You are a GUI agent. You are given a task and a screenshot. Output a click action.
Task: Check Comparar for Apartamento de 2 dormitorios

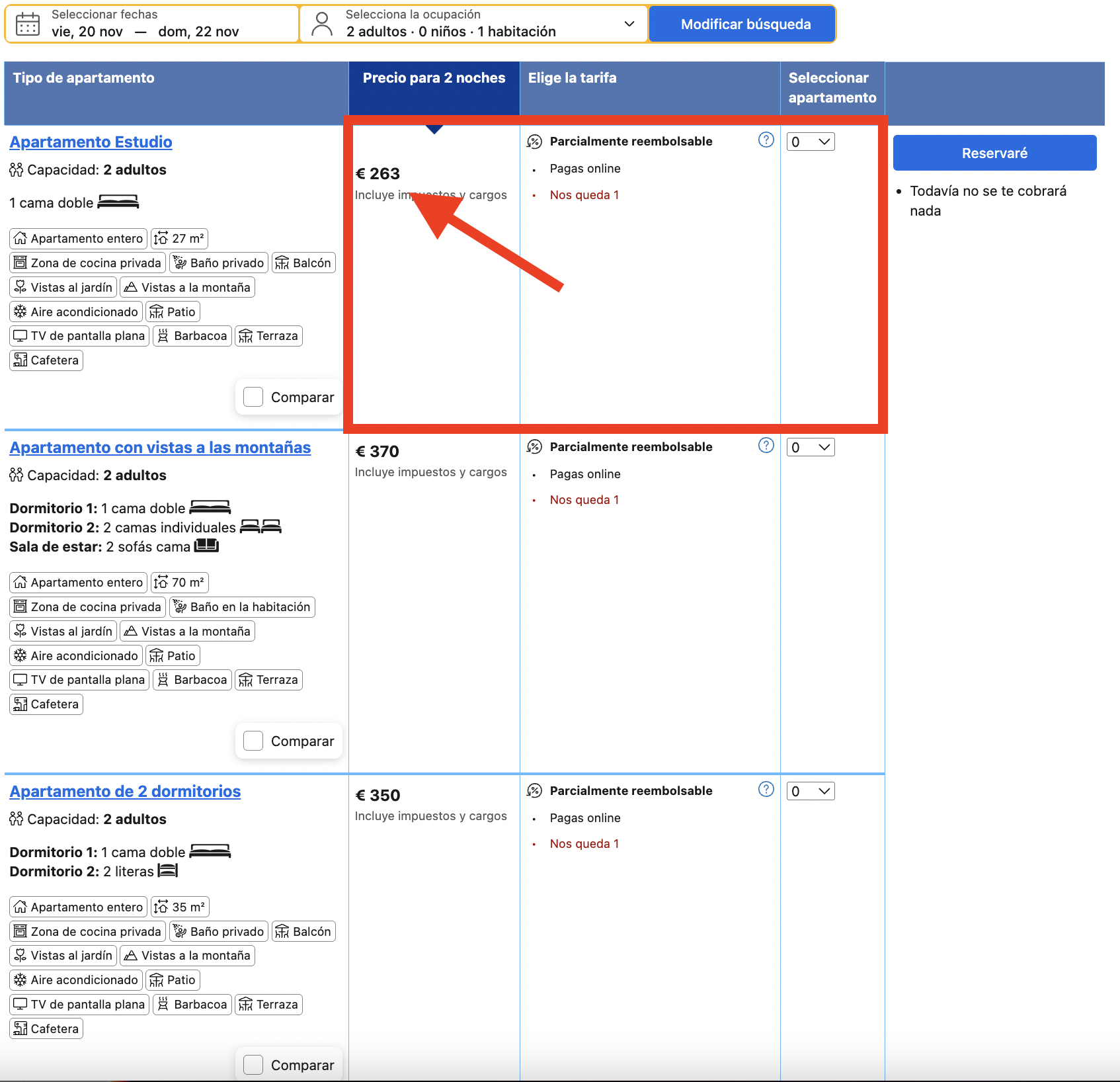coord(253,1065)
